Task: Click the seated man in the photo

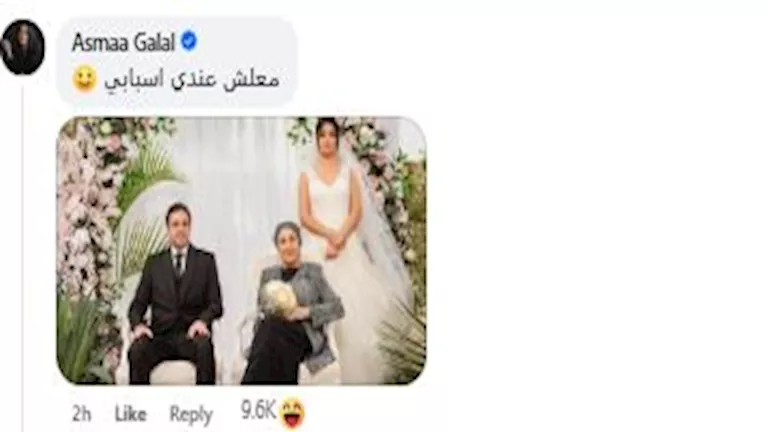Action: point(174,294)
